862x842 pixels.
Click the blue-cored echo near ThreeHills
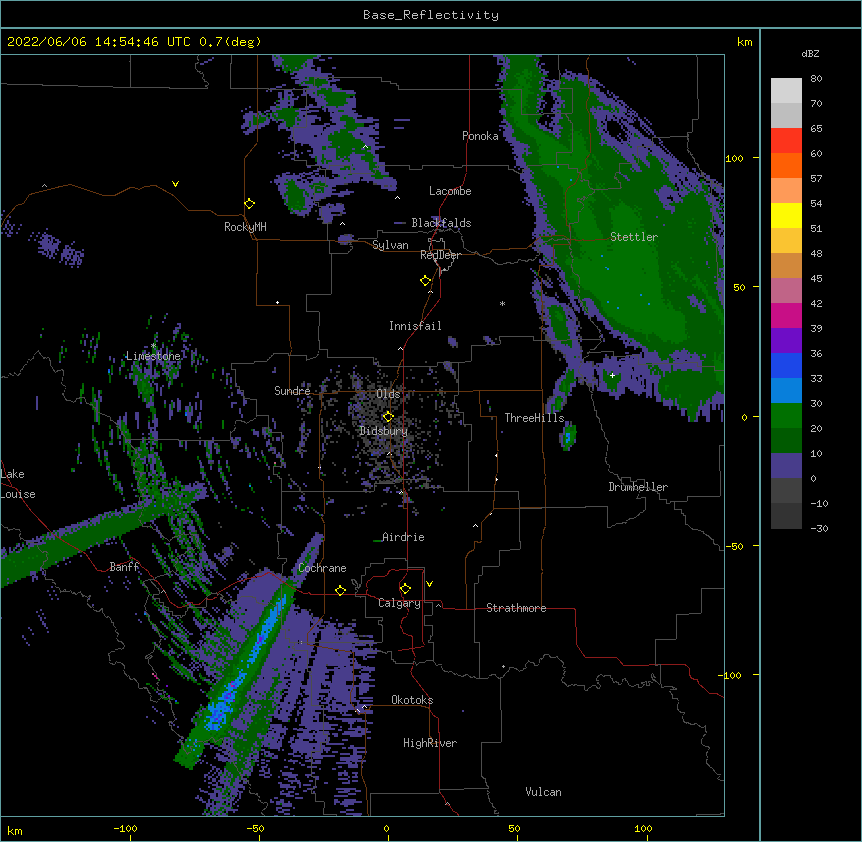(x=568, y=436)
